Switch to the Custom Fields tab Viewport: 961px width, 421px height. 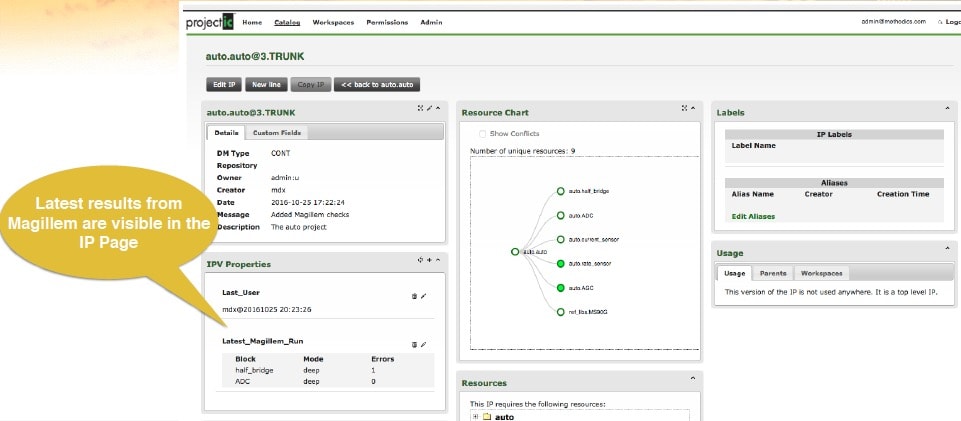tap(277, 132)
